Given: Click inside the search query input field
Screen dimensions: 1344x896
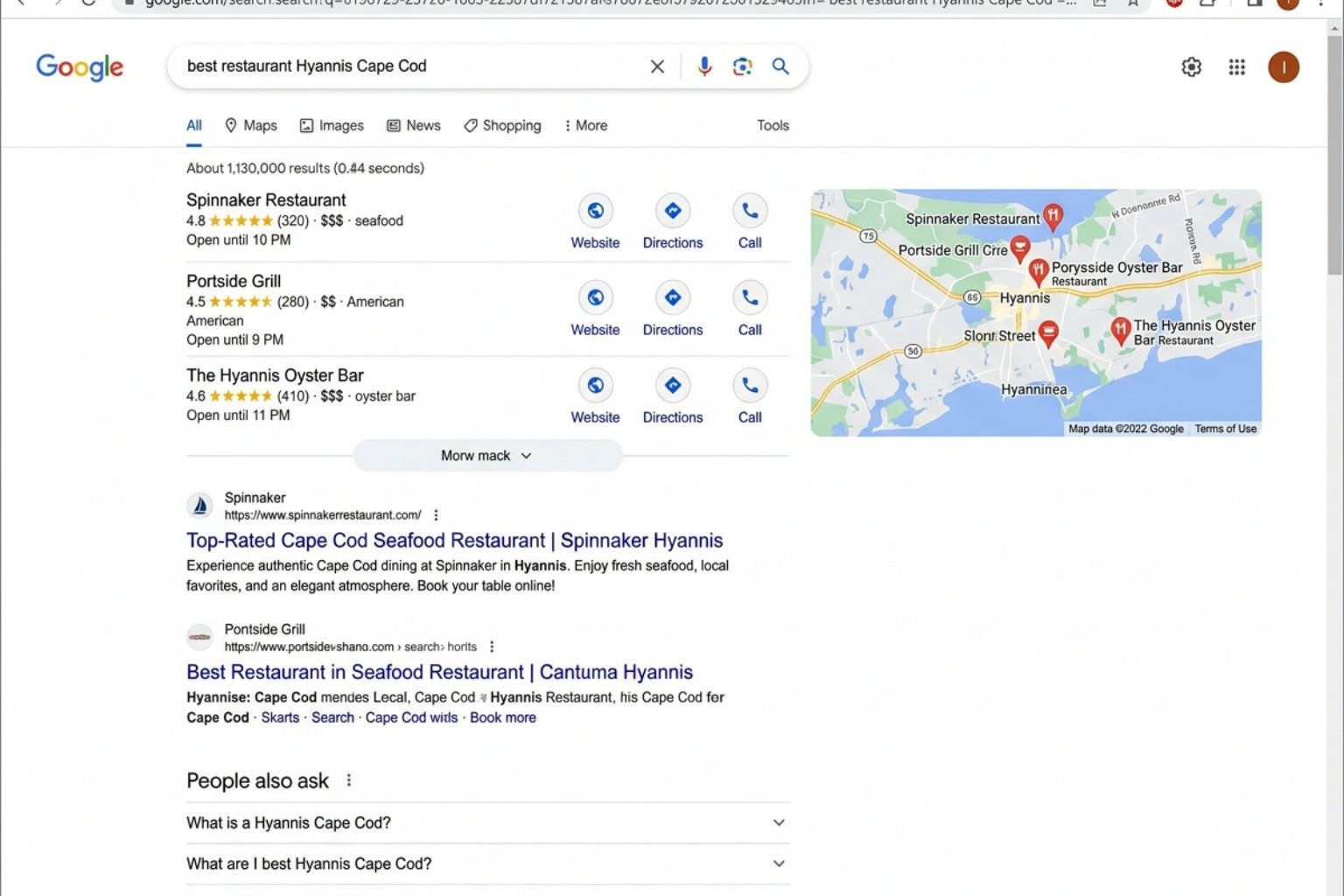Looking at the screenshot, I should (411, 66).
